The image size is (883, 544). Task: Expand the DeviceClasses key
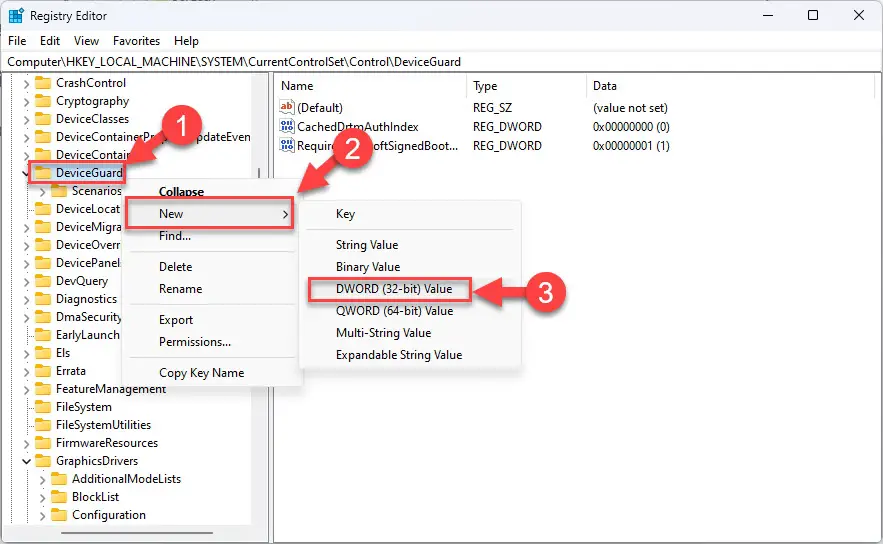[x=26, y=120]
